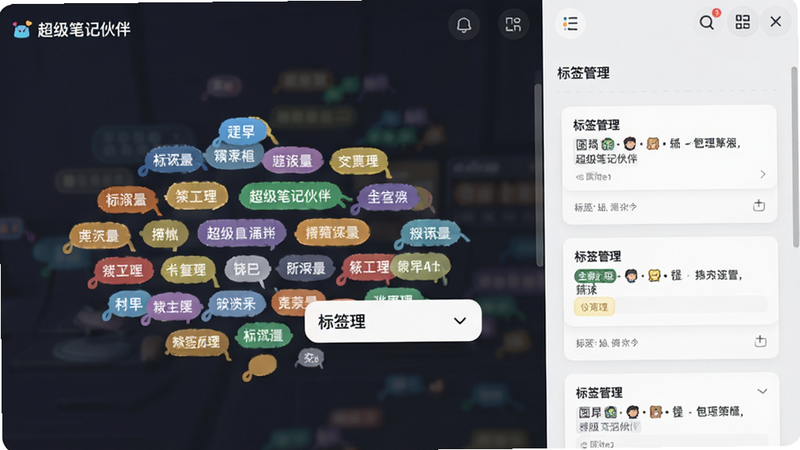Click the yellow avatar in the second card
The width and height of the screenshot is (800, 450).
(x=654, y=276)
